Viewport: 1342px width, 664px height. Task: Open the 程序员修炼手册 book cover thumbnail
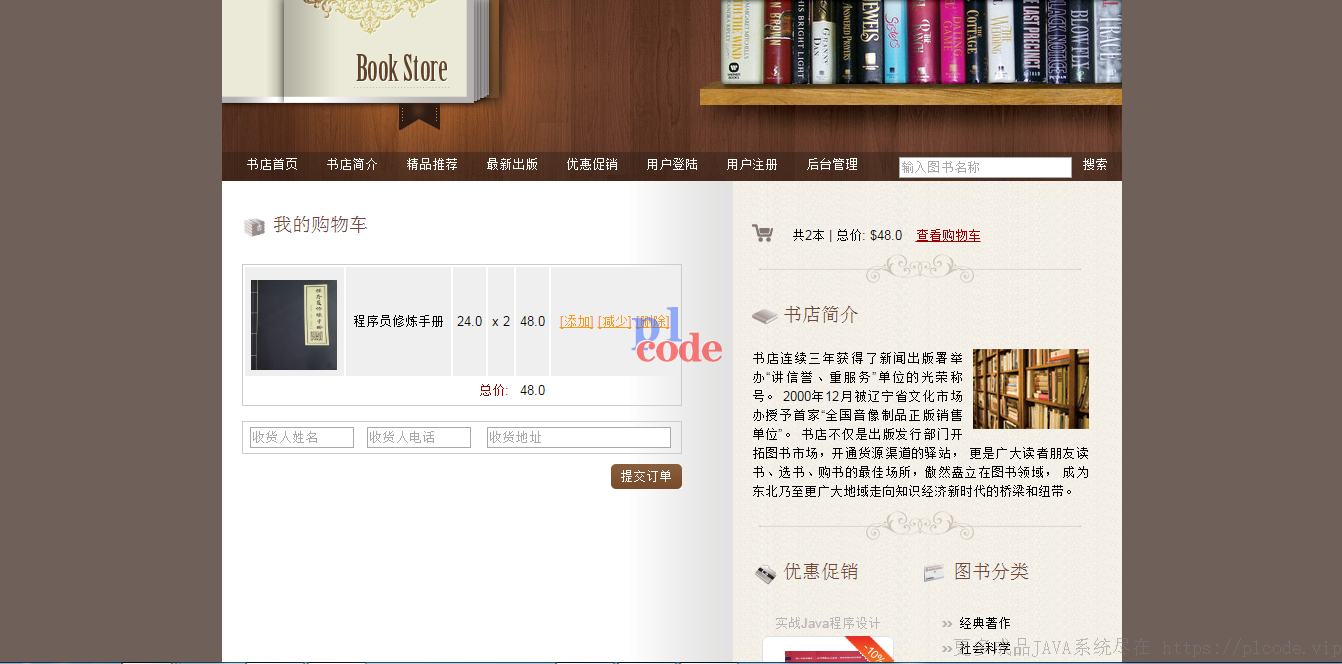294,325
